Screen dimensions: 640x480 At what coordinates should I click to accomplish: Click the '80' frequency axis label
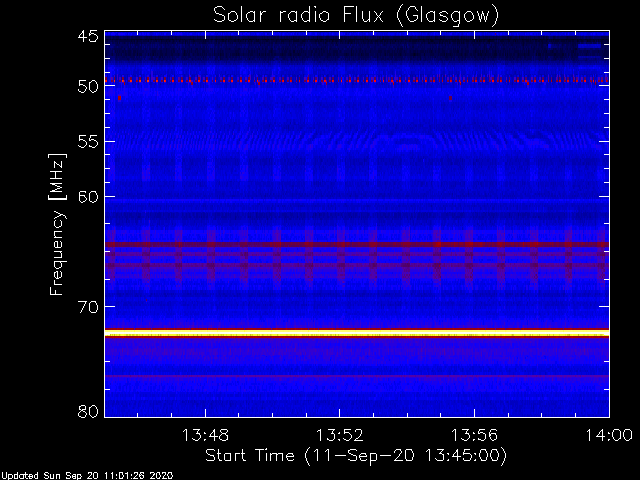[x=88, y=411]
